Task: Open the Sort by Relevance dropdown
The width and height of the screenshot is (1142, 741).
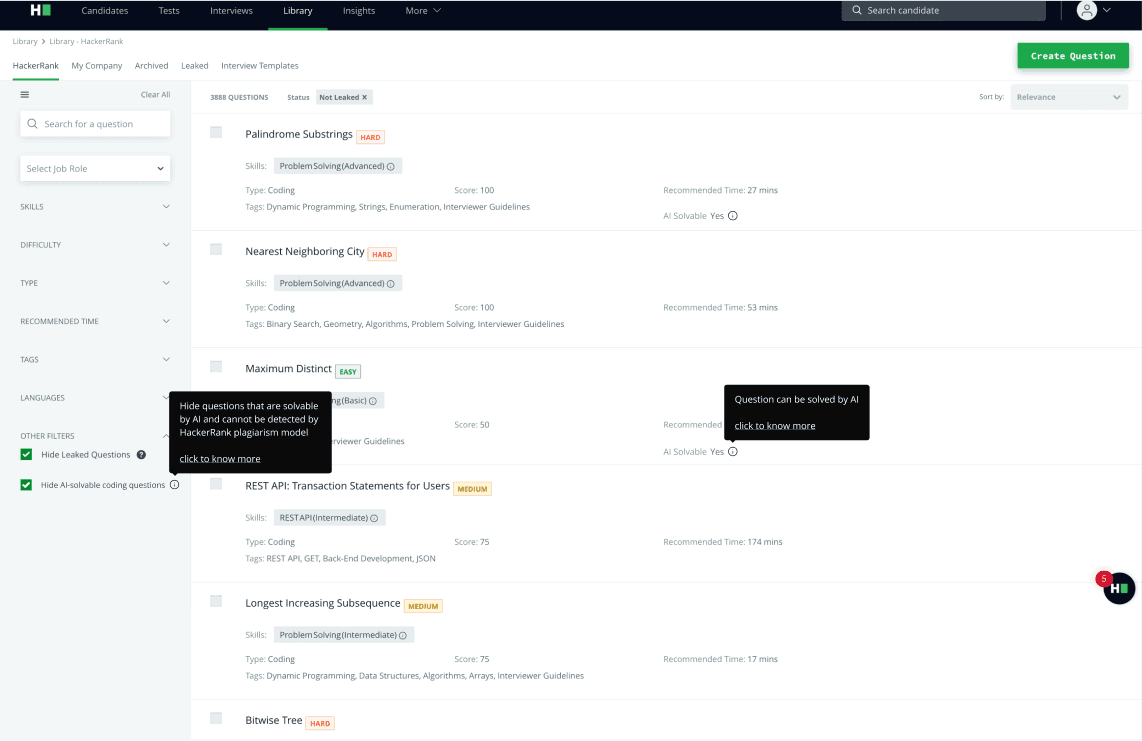Action: pyautogui.click(x=1068, y=98)
